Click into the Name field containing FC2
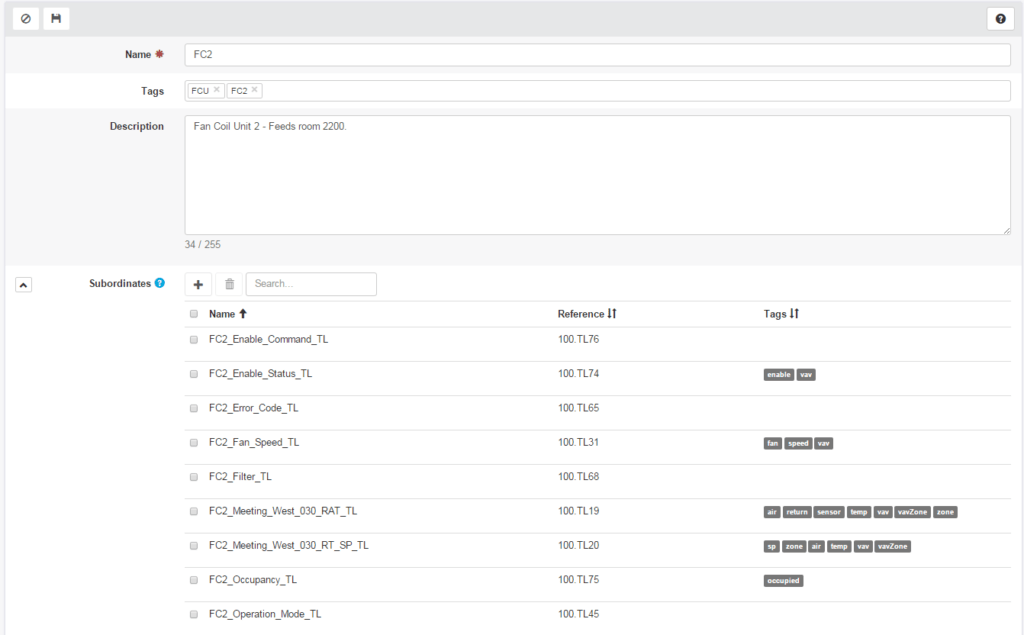 (x=598, y=54)
